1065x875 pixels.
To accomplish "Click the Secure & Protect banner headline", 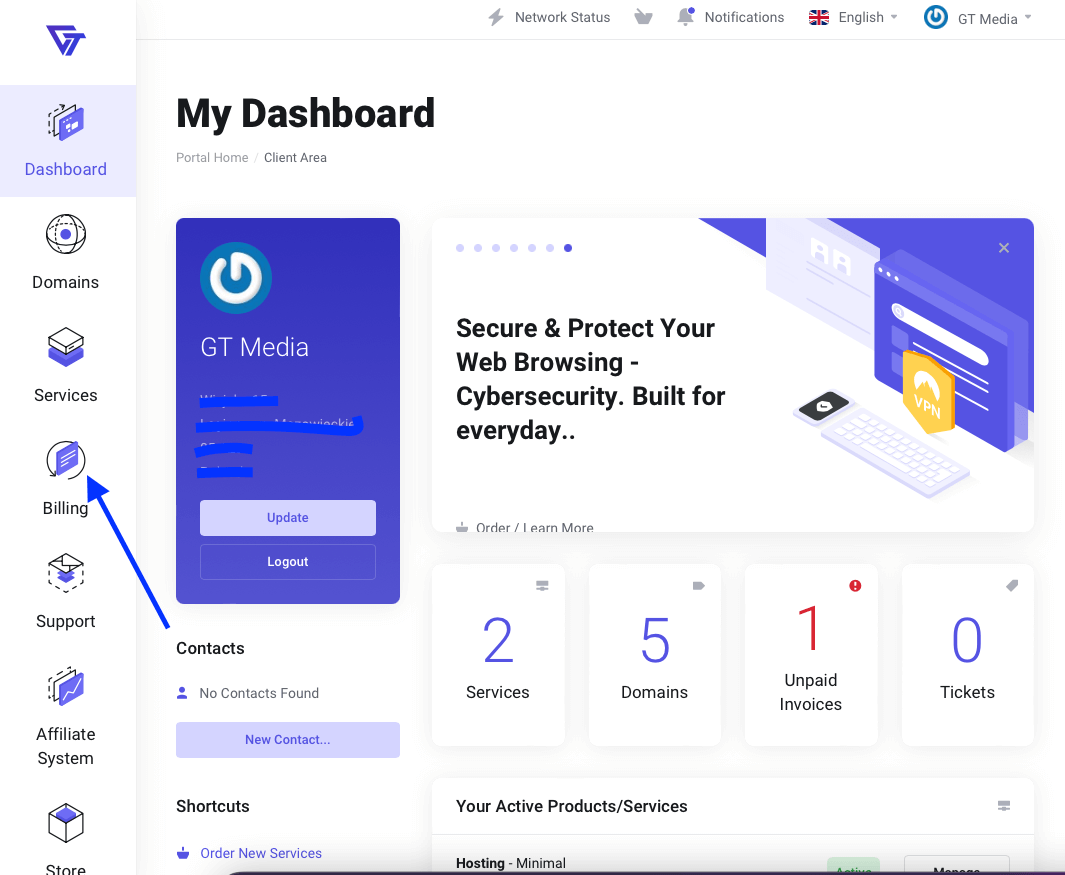I will click(x=591, y=379).
